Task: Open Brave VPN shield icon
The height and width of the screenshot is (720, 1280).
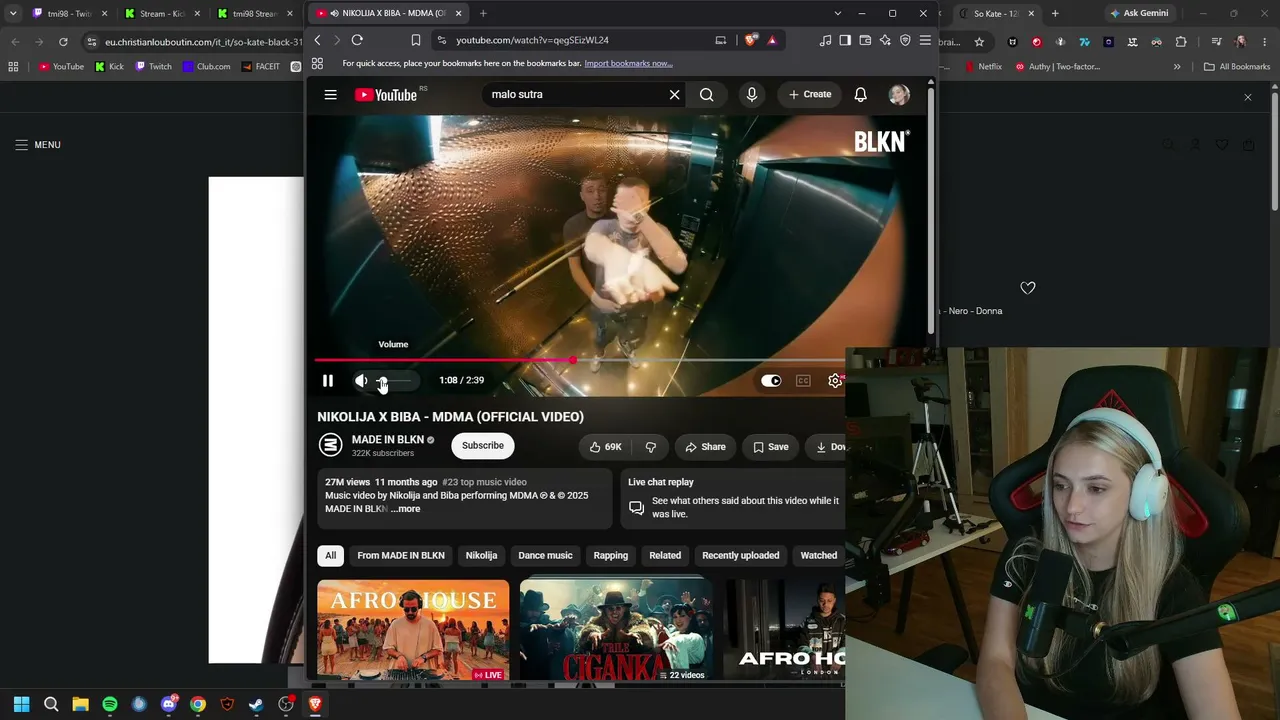Action: coord(905,40)
